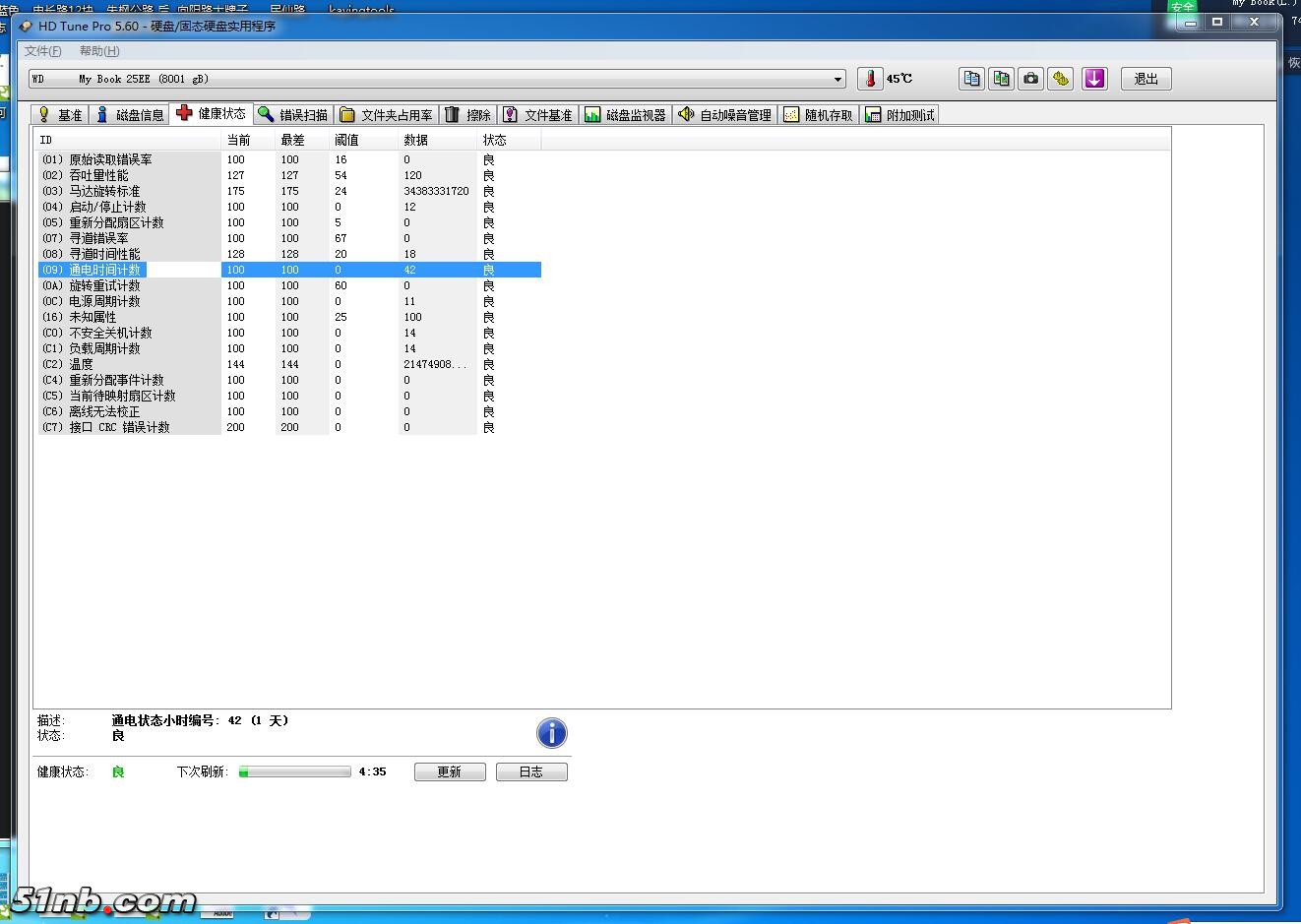Click the 阈值 column header

pyautogui.click(x=346, y=140)
